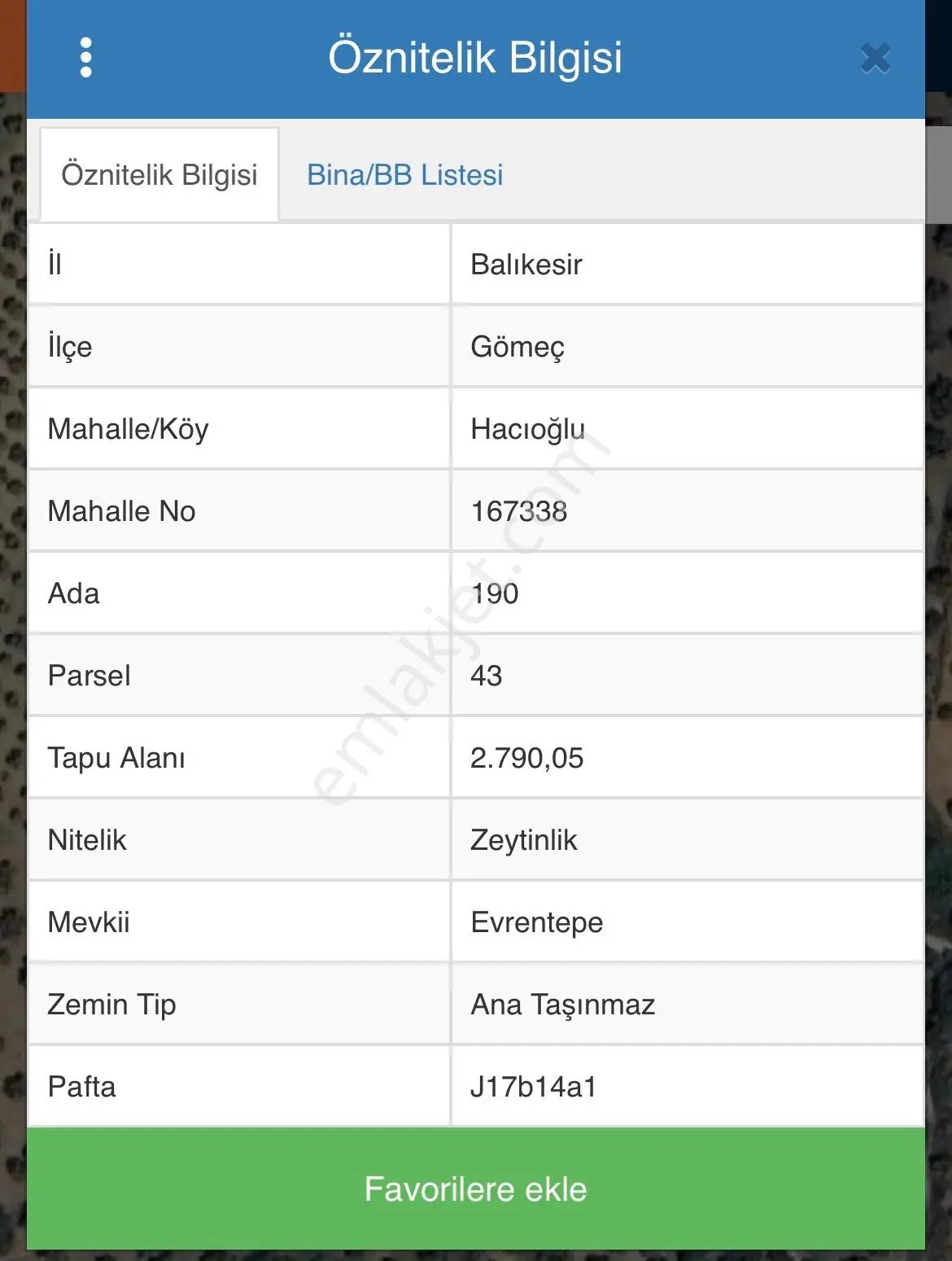Image resolution: width=952 pixels, height=1261 pixels.
Task: Click the Hacıoğlu neighborhood value
Action: point(527,429)
